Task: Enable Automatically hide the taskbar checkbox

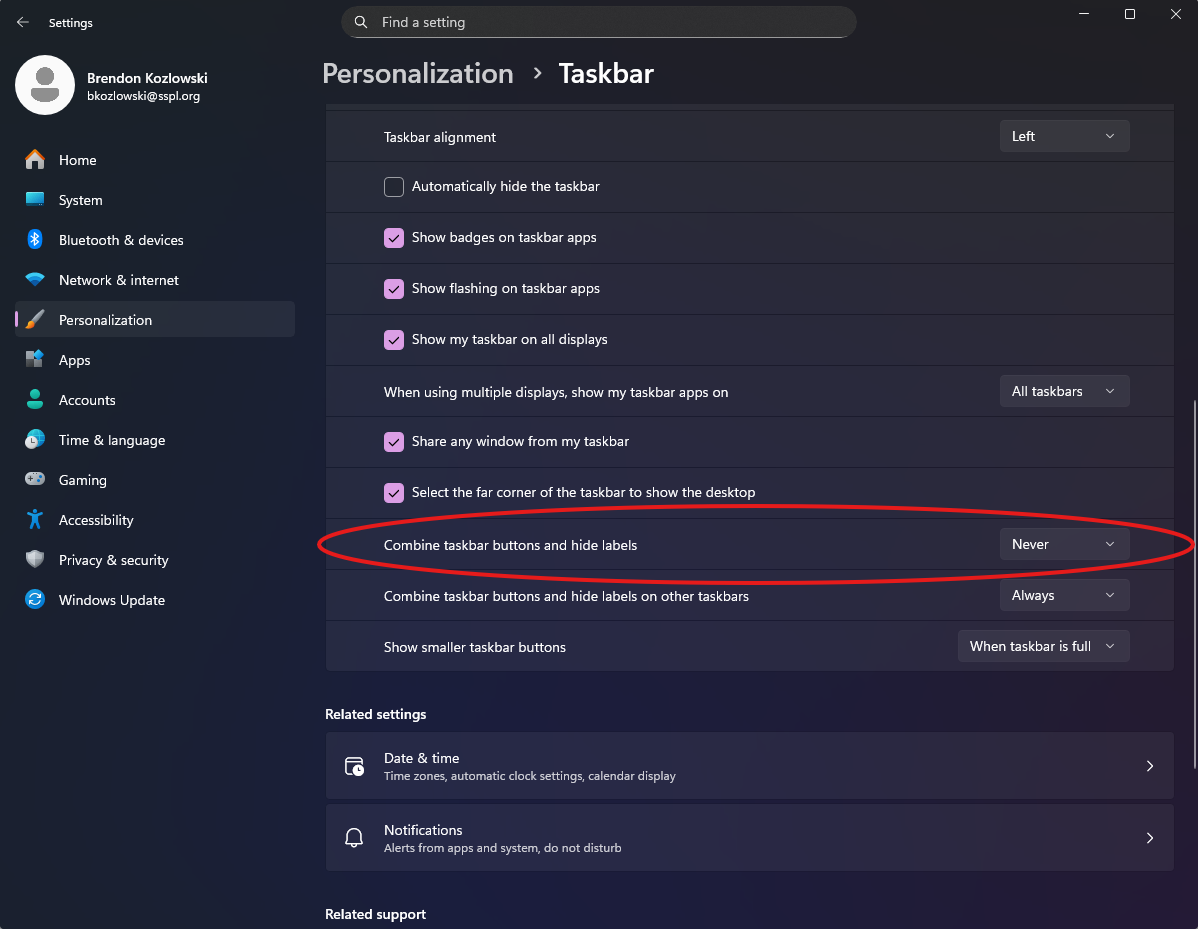Action: pos(394,187)
